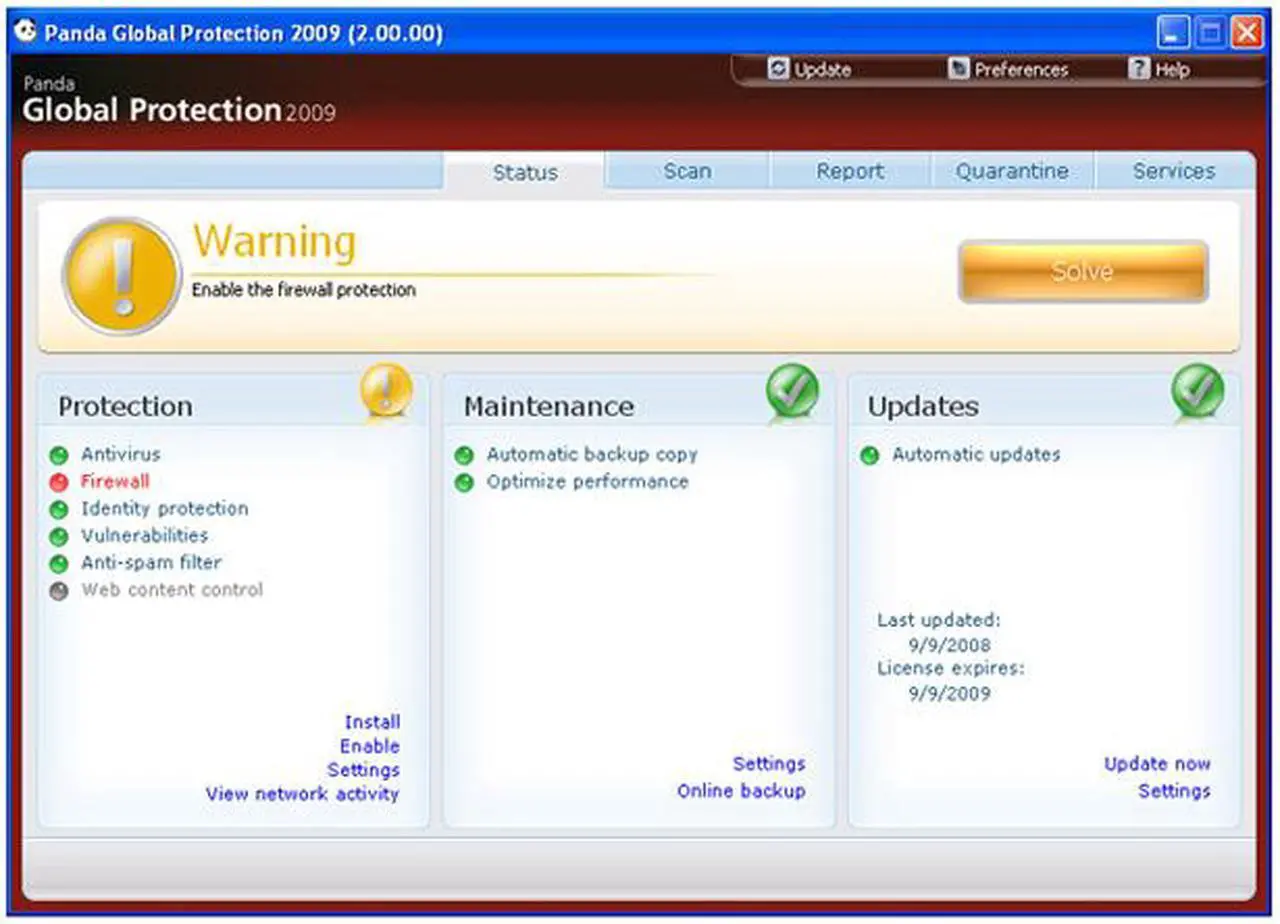Click the green checkmark icon on Updates panel
This screenshot has height=924, width=1280.
[1198, 390]
